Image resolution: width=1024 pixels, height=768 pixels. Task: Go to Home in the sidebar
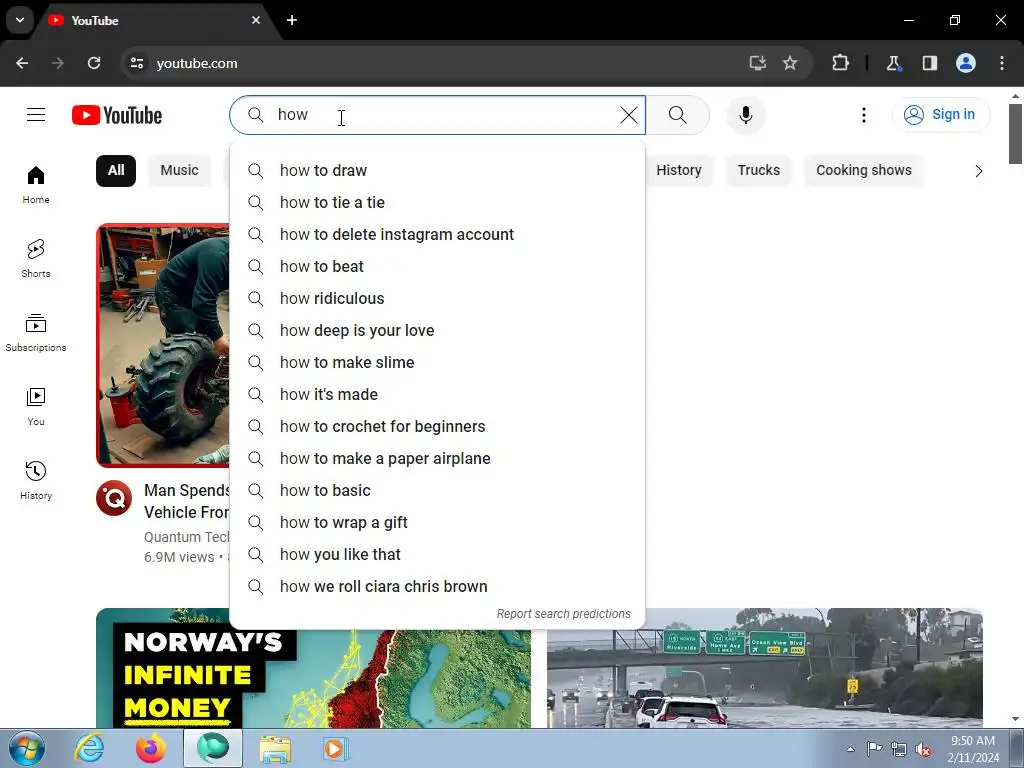click(36, 185)
